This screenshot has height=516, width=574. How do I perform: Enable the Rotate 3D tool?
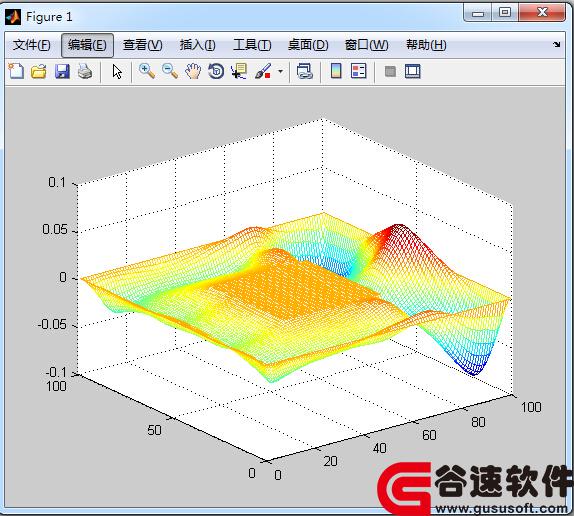(216, 71)
